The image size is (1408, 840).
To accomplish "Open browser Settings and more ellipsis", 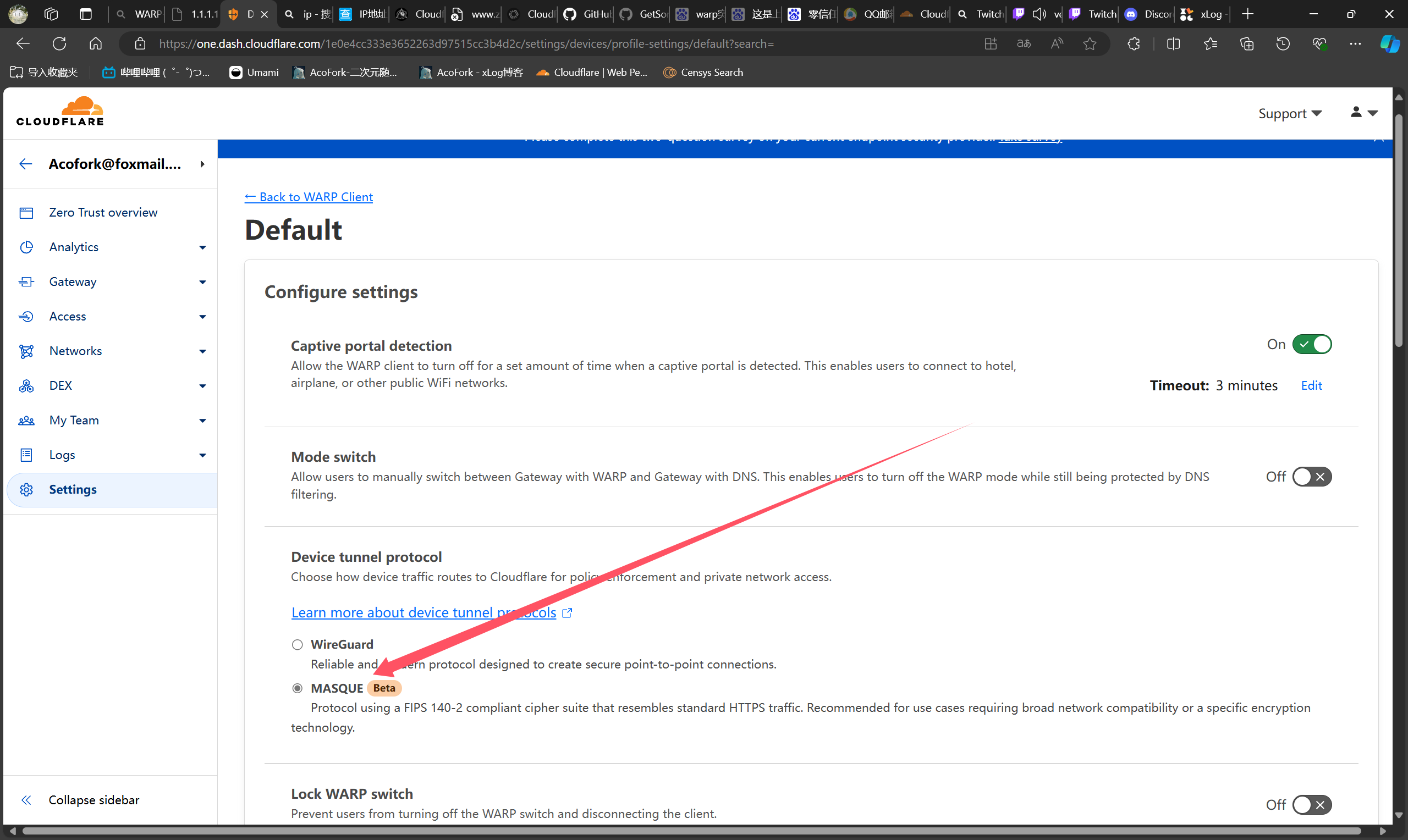I will coord(1356,43).
